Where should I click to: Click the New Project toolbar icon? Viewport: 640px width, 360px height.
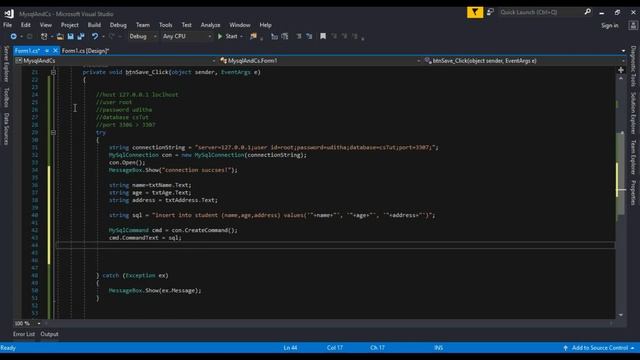[44, 36]
